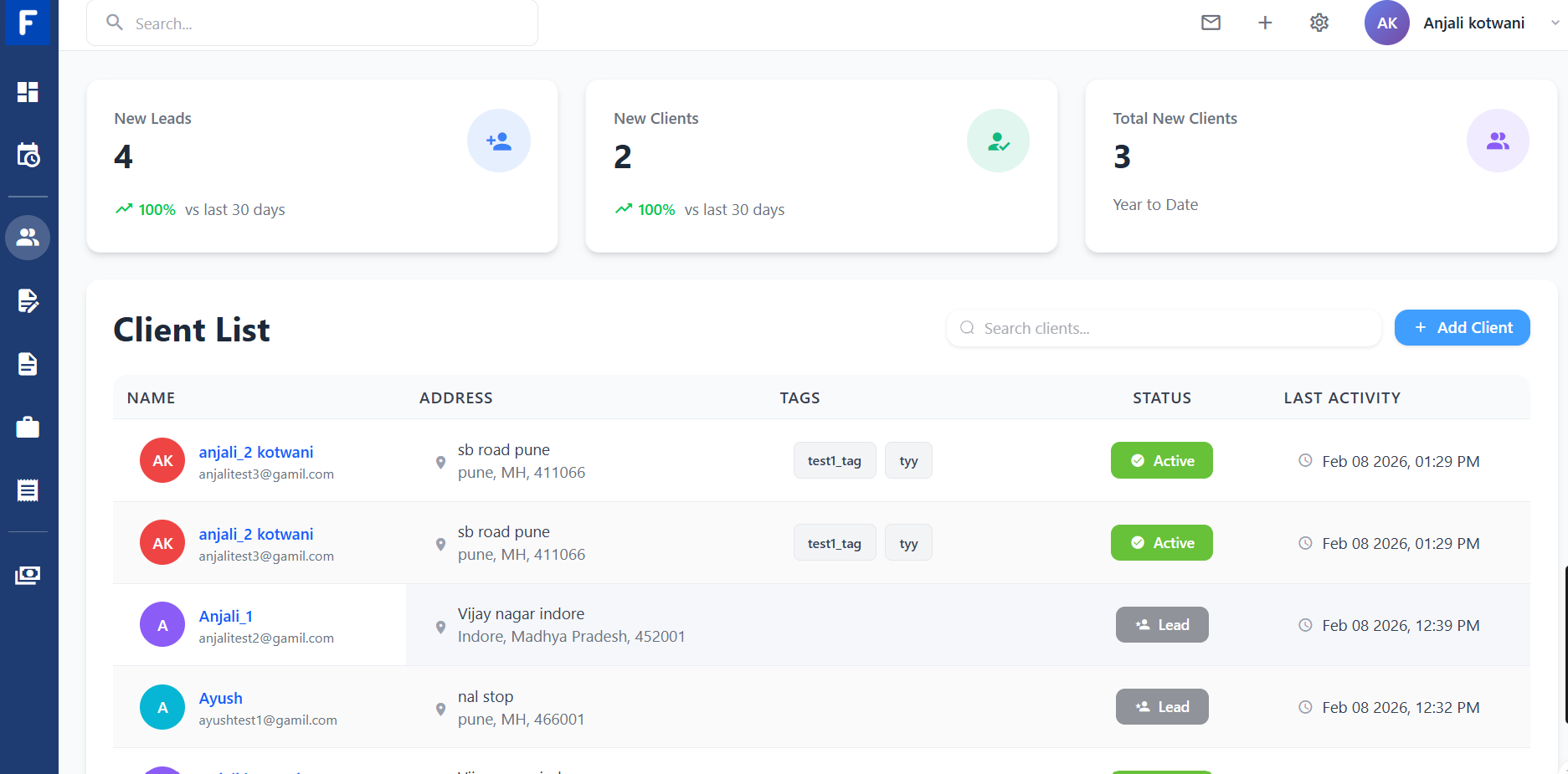Click the teal A avatar for Ayush

(x=162, y=707)
